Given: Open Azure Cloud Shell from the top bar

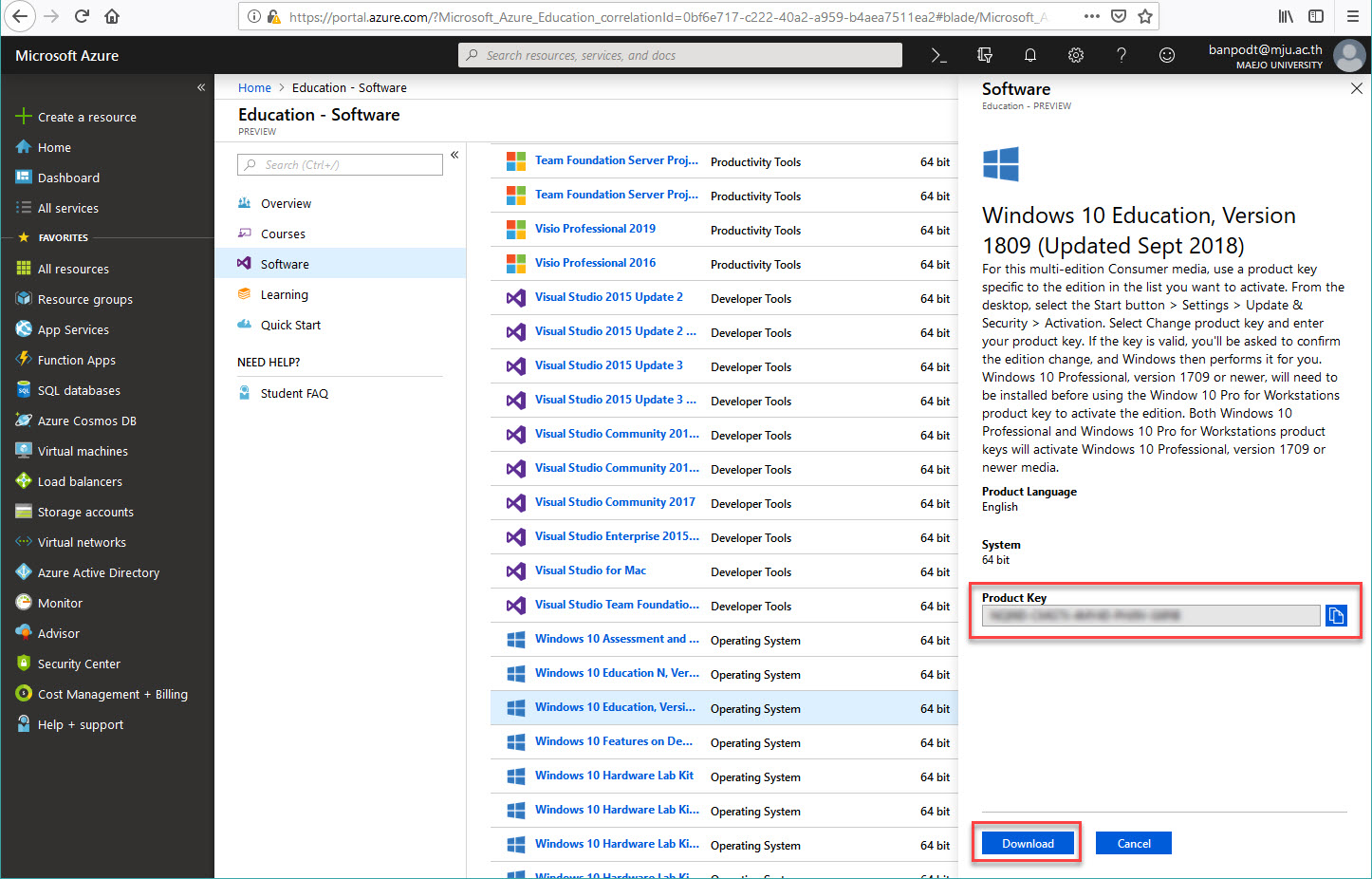Looking at the screenshot, I should click(x=938, y=56).
